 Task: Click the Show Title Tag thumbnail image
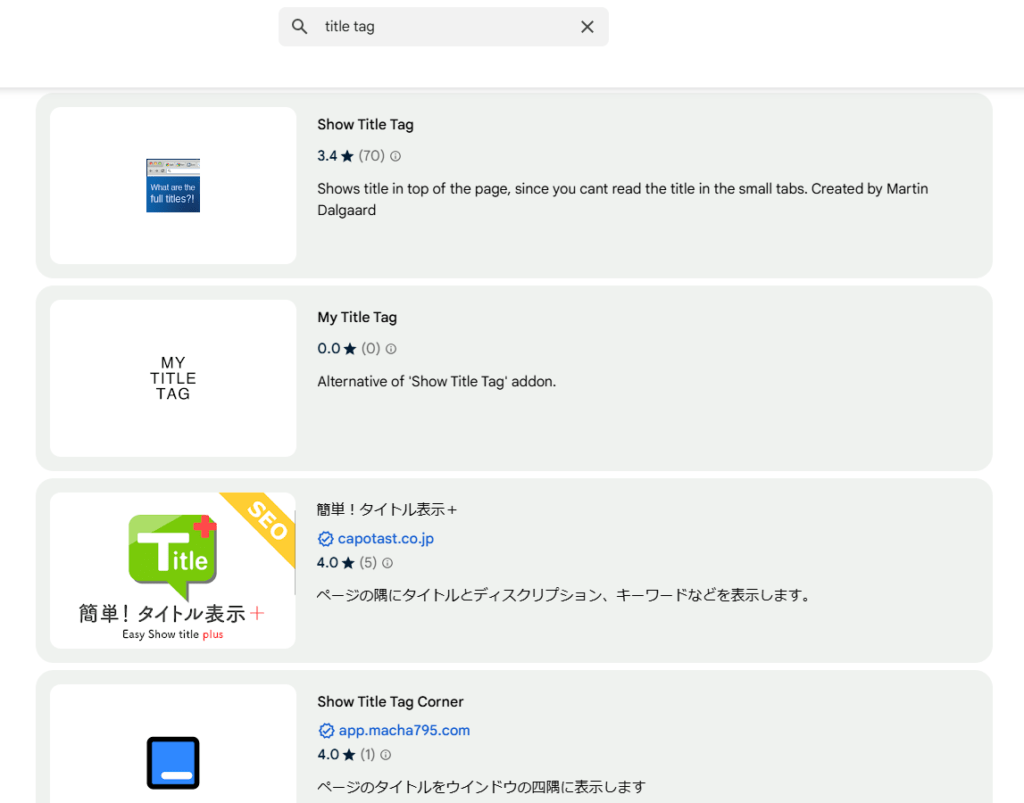172,186
